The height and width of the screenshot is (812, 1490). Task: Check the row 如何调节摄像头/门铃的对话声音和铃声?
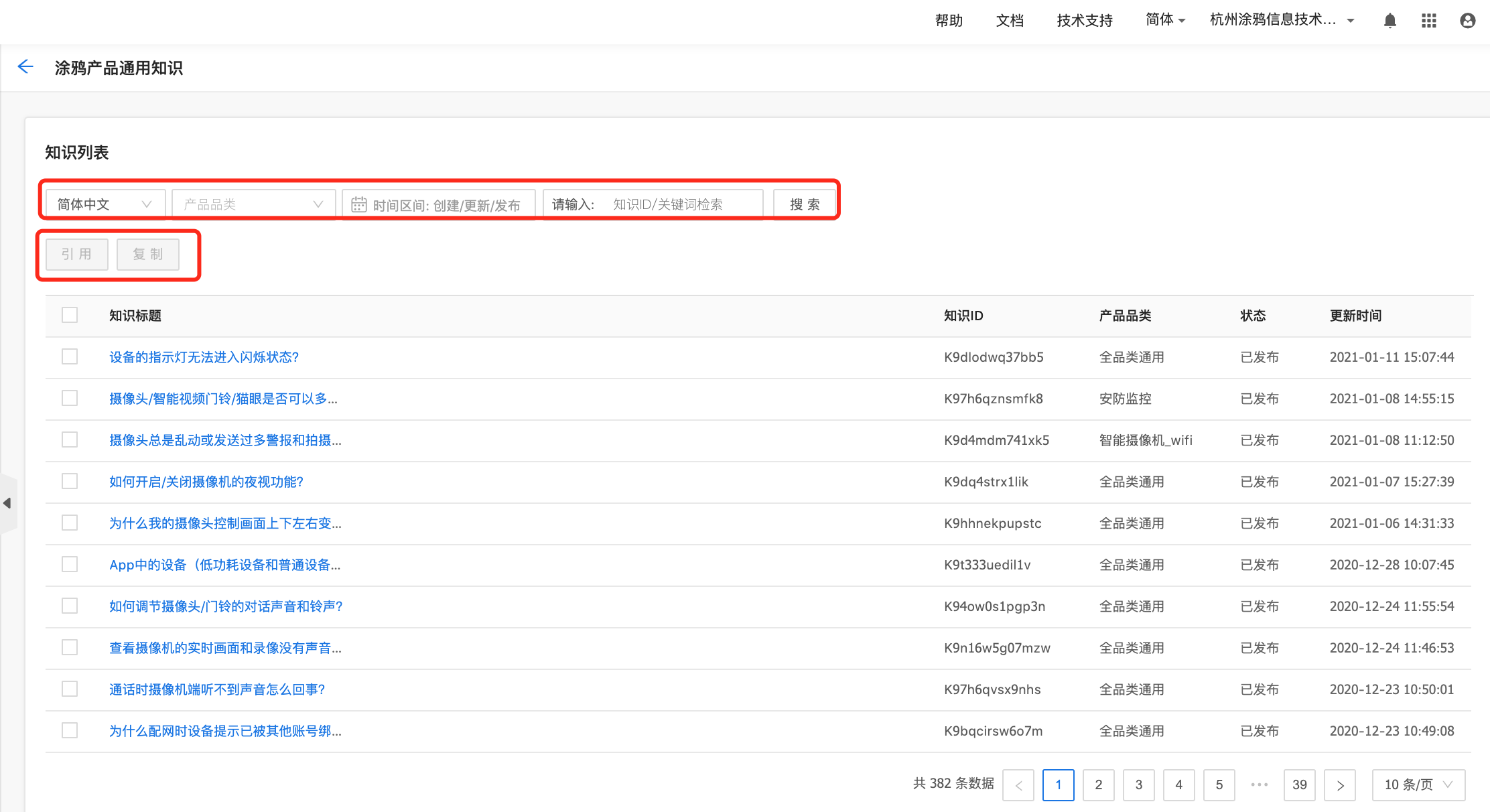70,606
